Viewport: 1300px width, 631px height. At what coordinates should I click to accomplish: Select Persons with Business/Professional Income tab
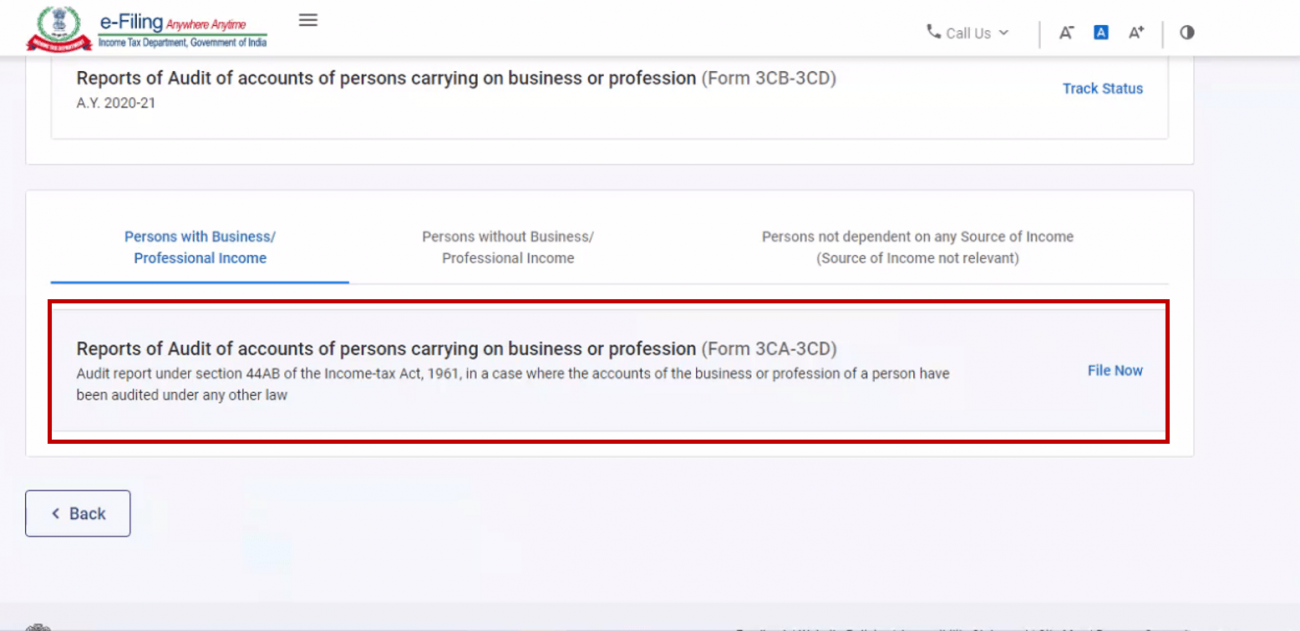199,247
